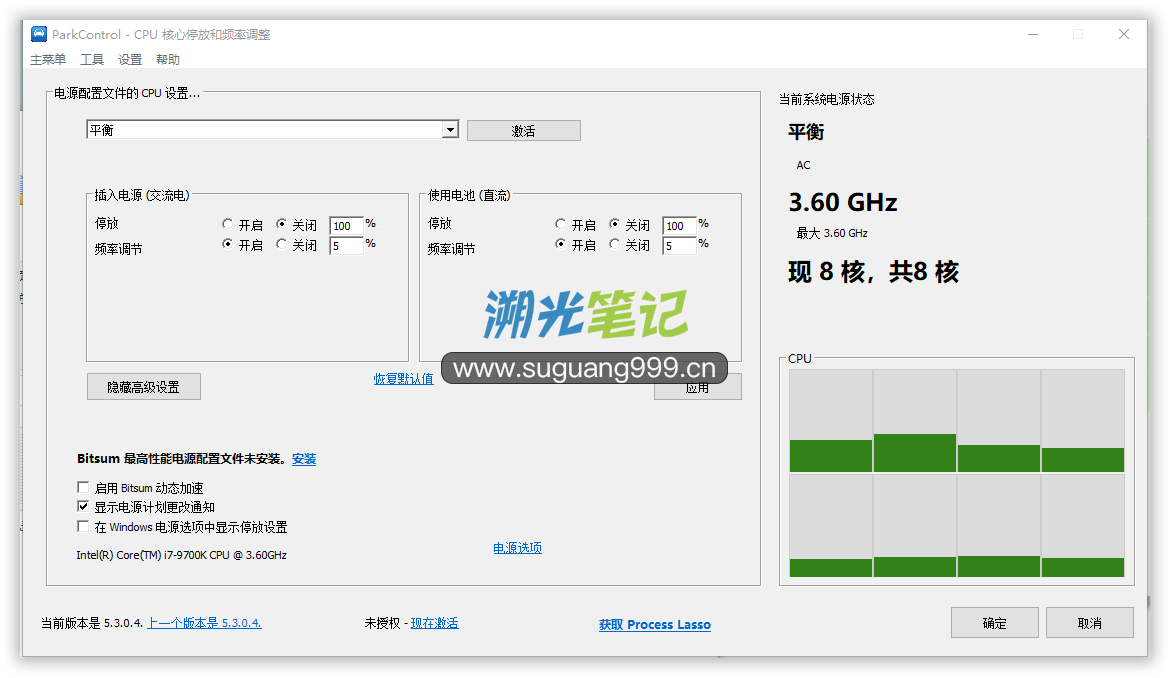
Task: Click battery 停放 percent field showing 100
Action: pos(679,225)
